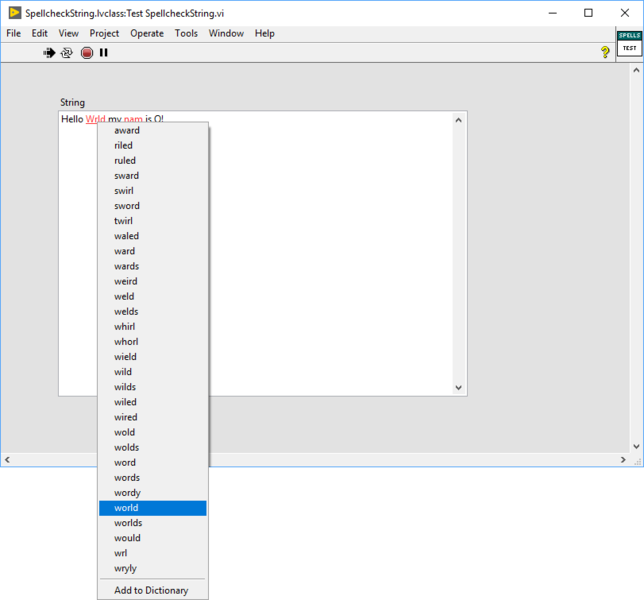644x600 pixels.
Task: Choose the suggestion "wild"
Action: coord(152,372)
